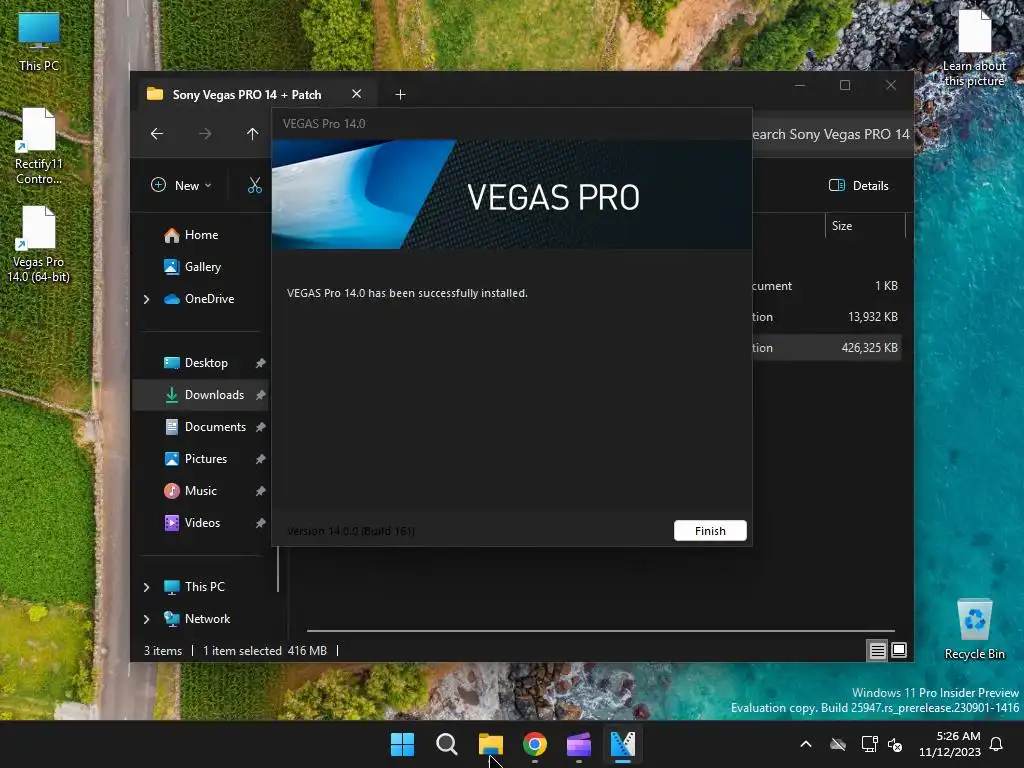
Task: Unpin Downloads using its pin icon
Action: pyautogui.click(x=260, y=395)
